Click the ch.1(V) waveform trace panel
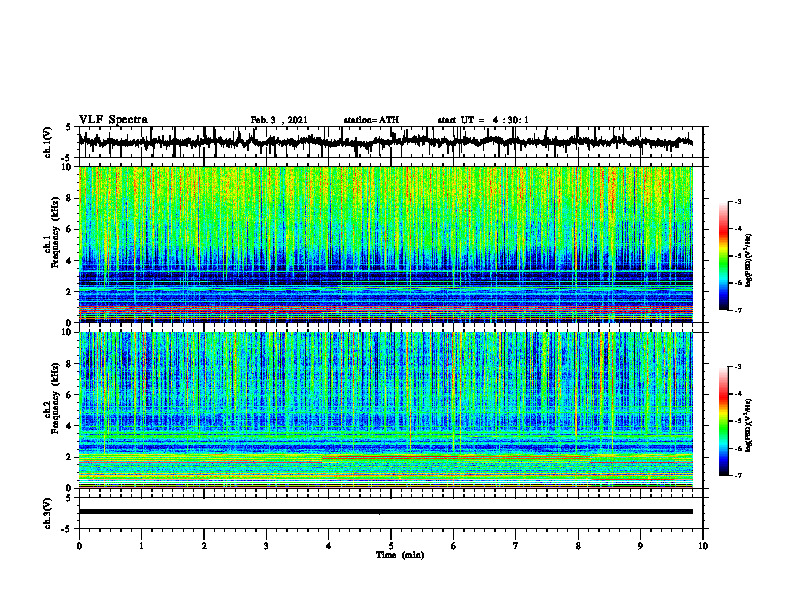792x612 pixels. (390, 142)
